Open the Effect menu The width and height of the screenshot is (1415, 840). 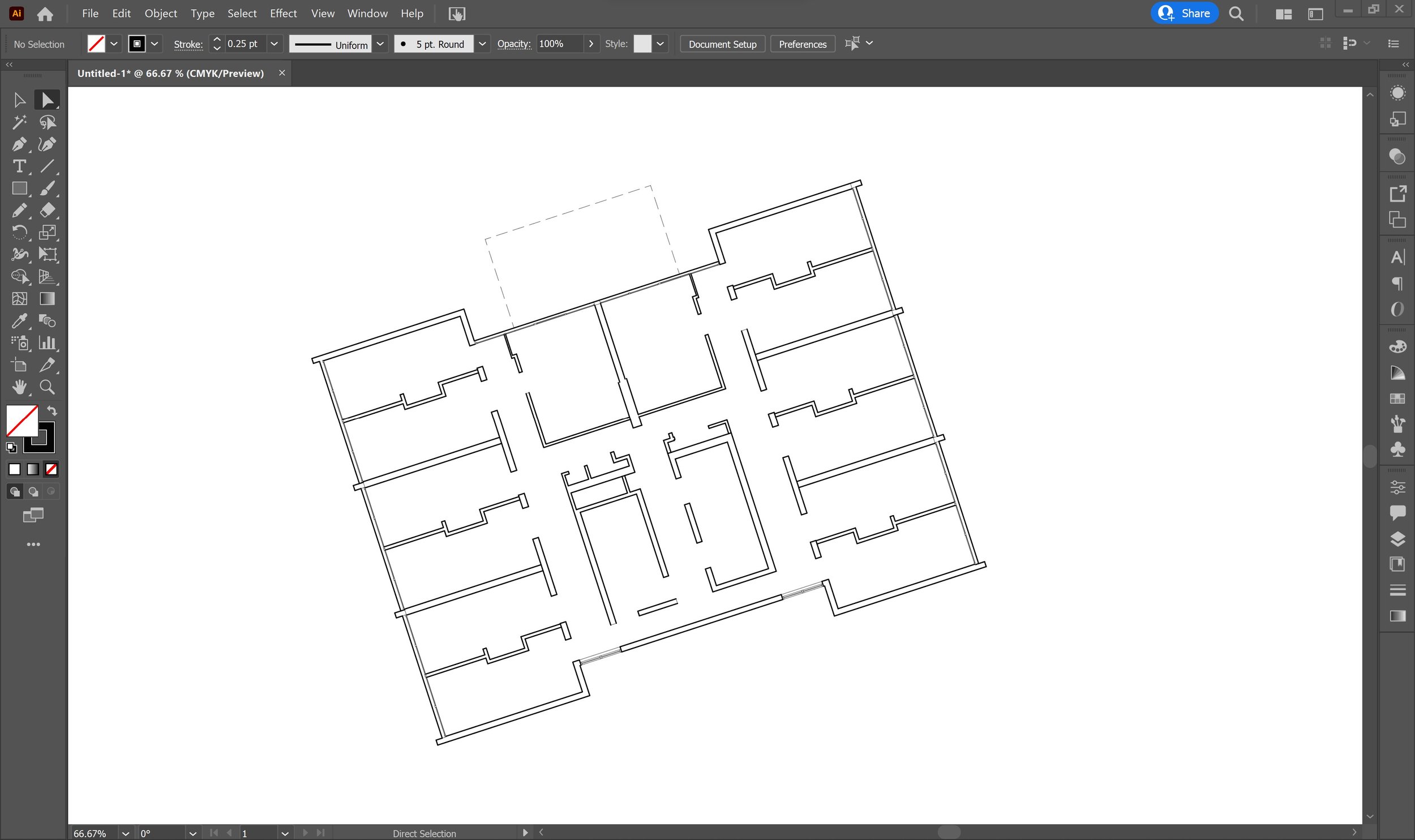click(x=283, y=13)
